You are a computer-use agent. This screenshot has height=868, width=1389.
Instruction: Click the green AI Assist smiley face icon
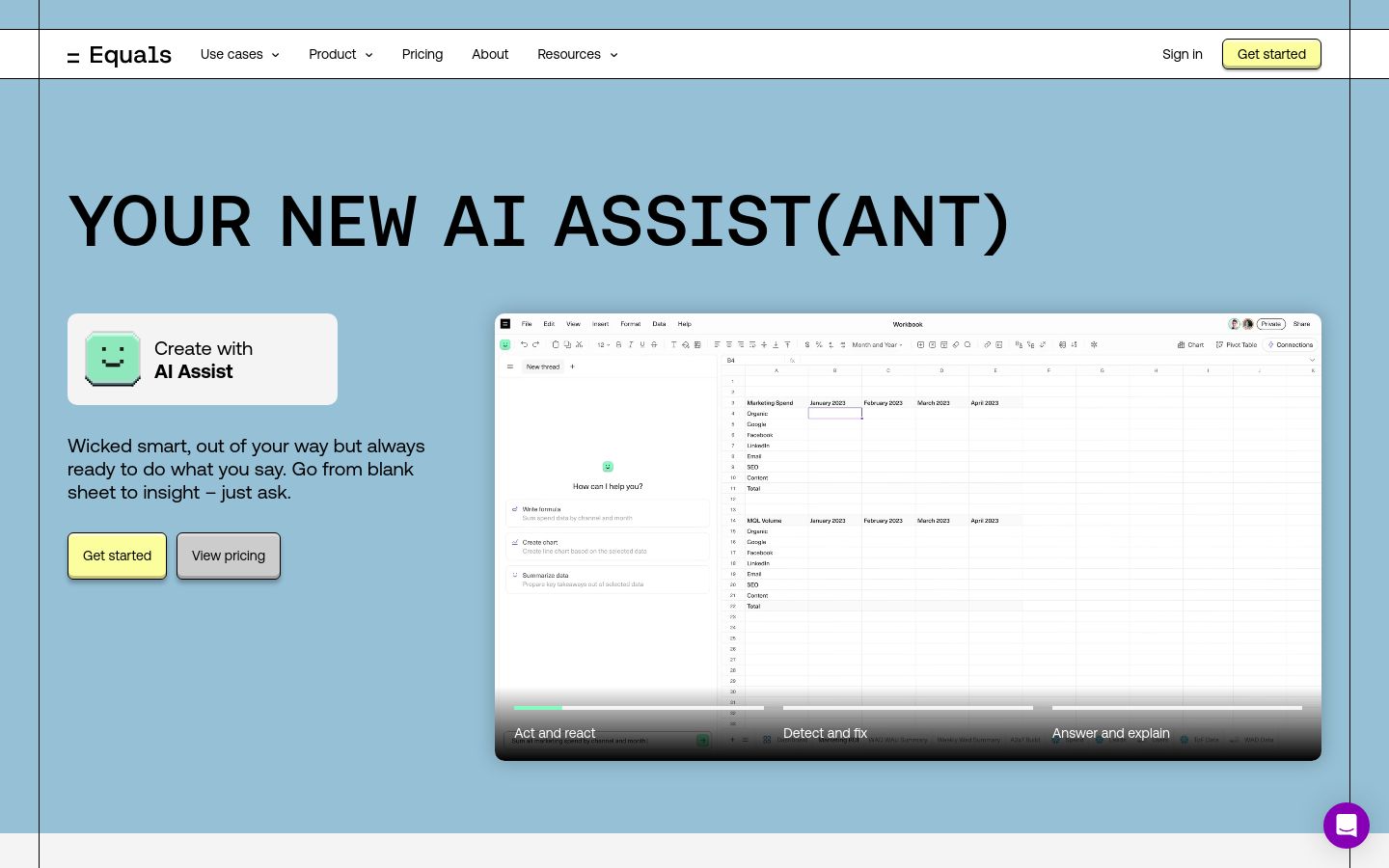tap(113, 359)
